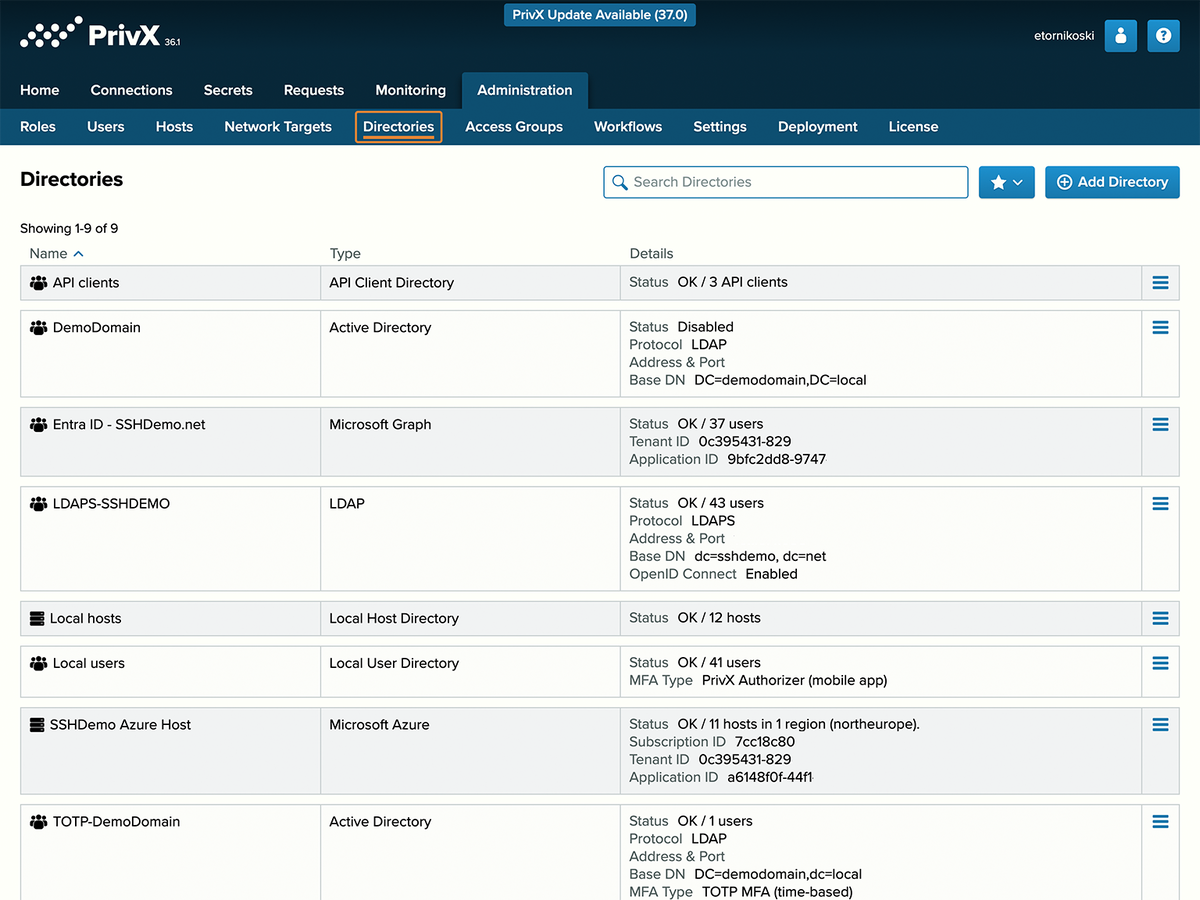Click the search magnifier icon
1200x900 pixels.
click(x=620, y=182)
